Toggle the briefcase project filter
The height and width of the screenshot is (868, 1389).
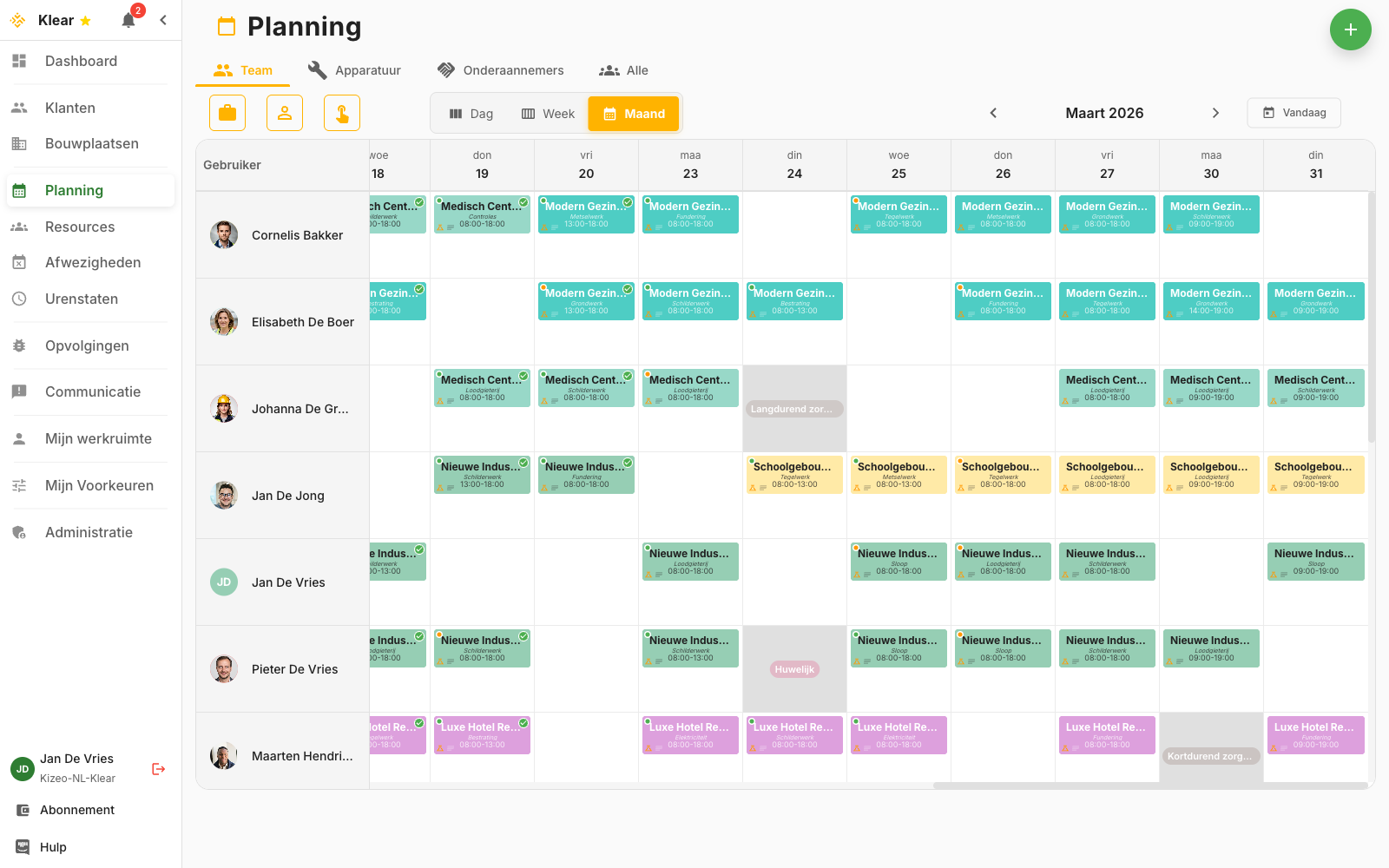click(x=227, y=113)
